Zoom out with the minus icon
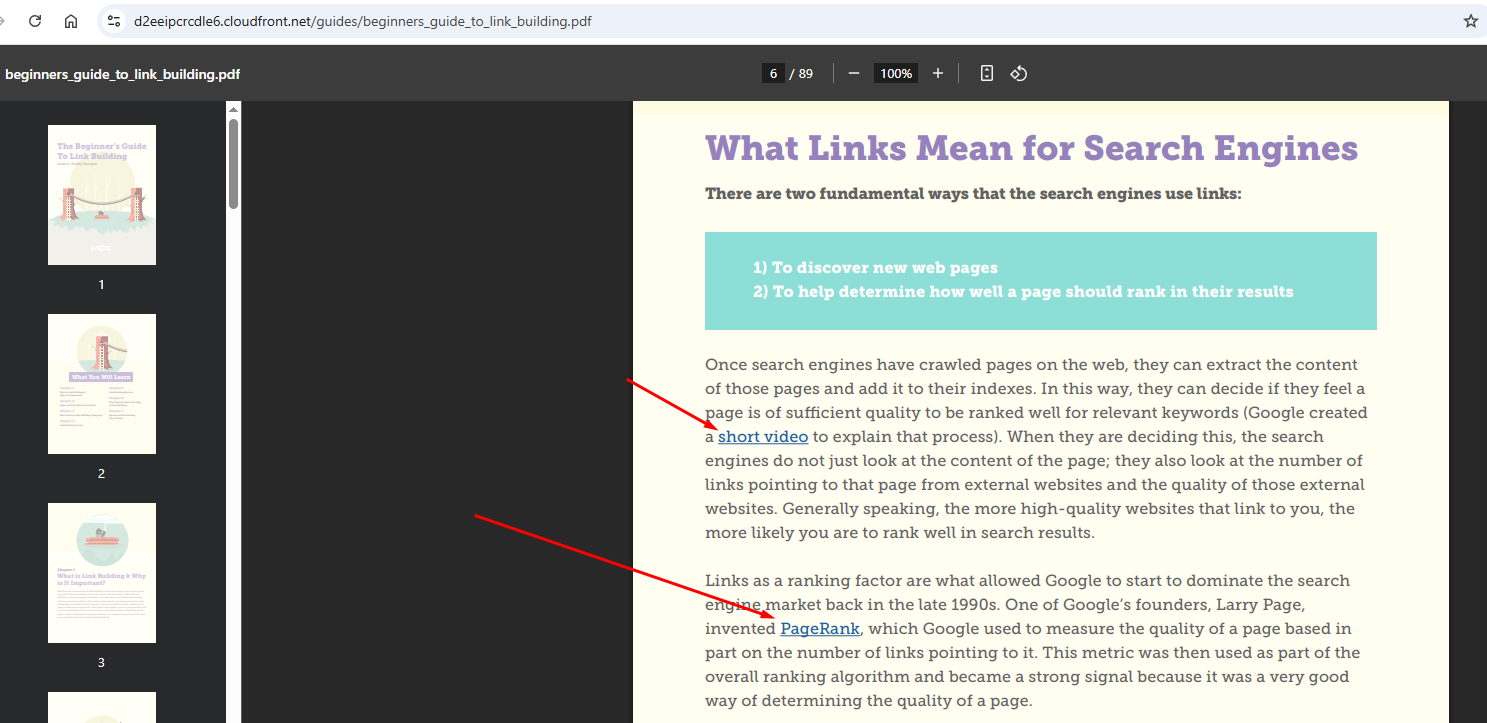1487x723 pixels. pos(854,73)
